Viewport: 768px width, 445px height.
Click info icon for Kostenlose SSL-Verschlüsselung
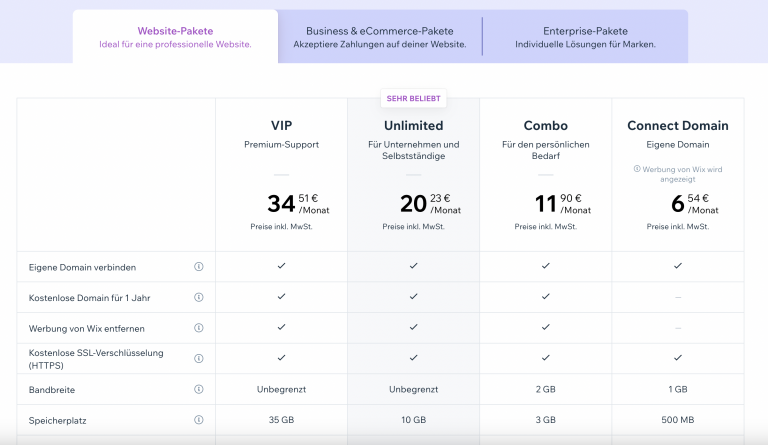click(x=198, y=358)
